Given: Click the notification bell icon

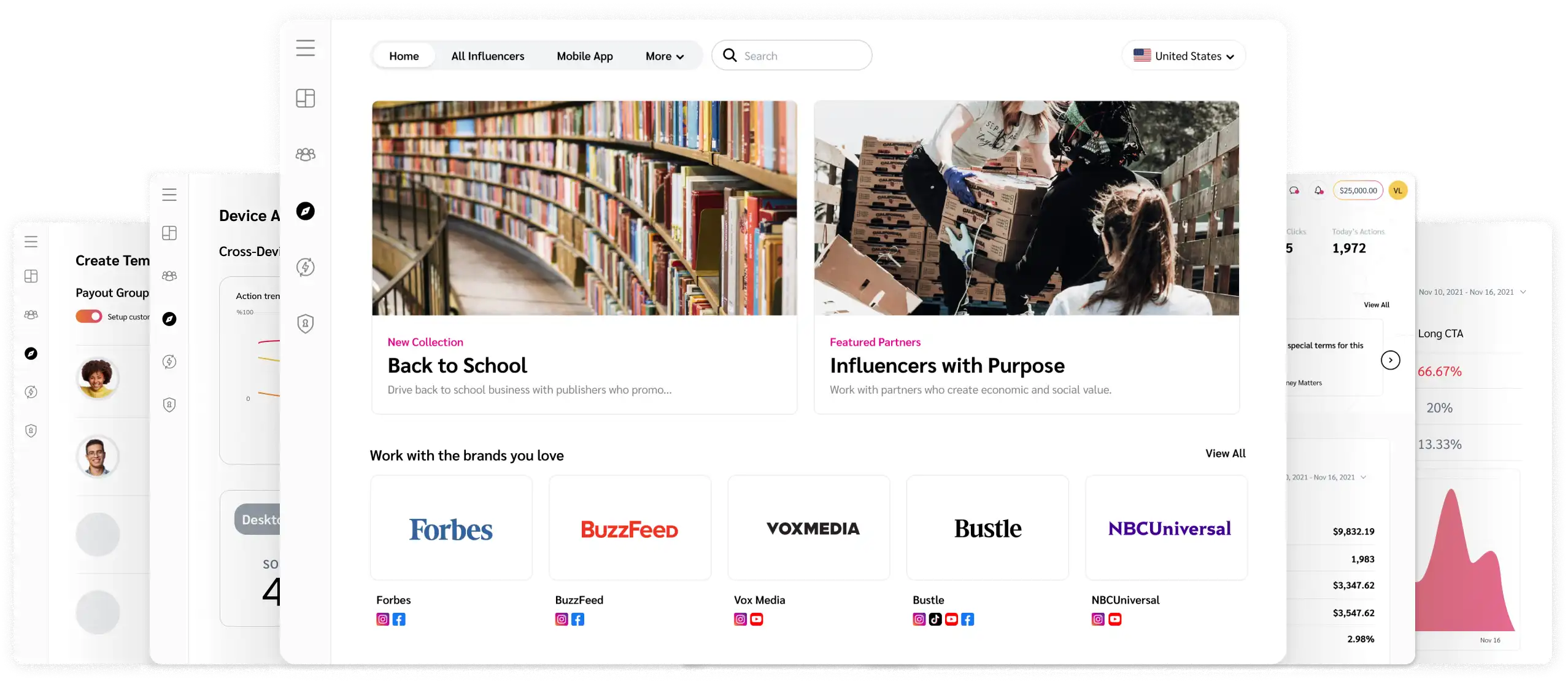Looking at the screenshot, I should pos(1318,190).
